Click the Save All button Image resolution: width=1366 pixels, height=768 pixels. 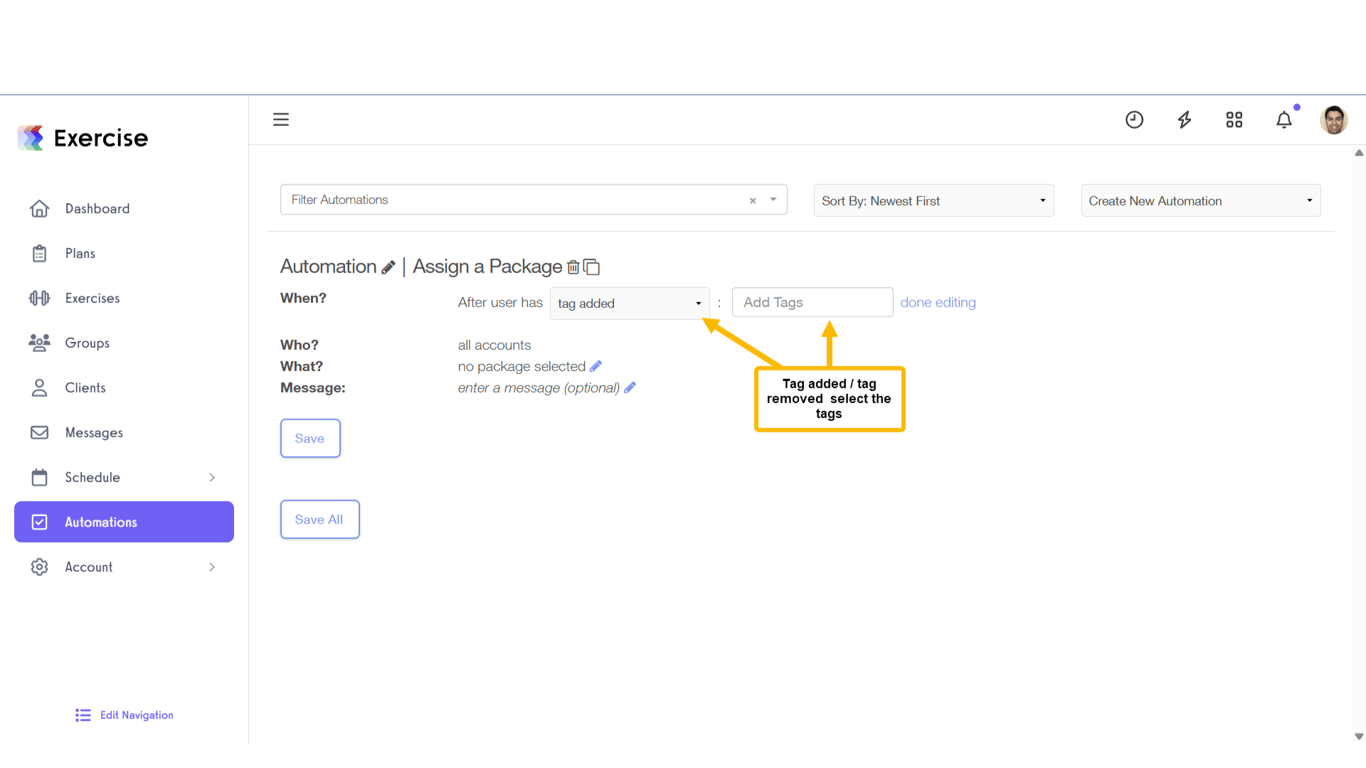coord(319,519)
